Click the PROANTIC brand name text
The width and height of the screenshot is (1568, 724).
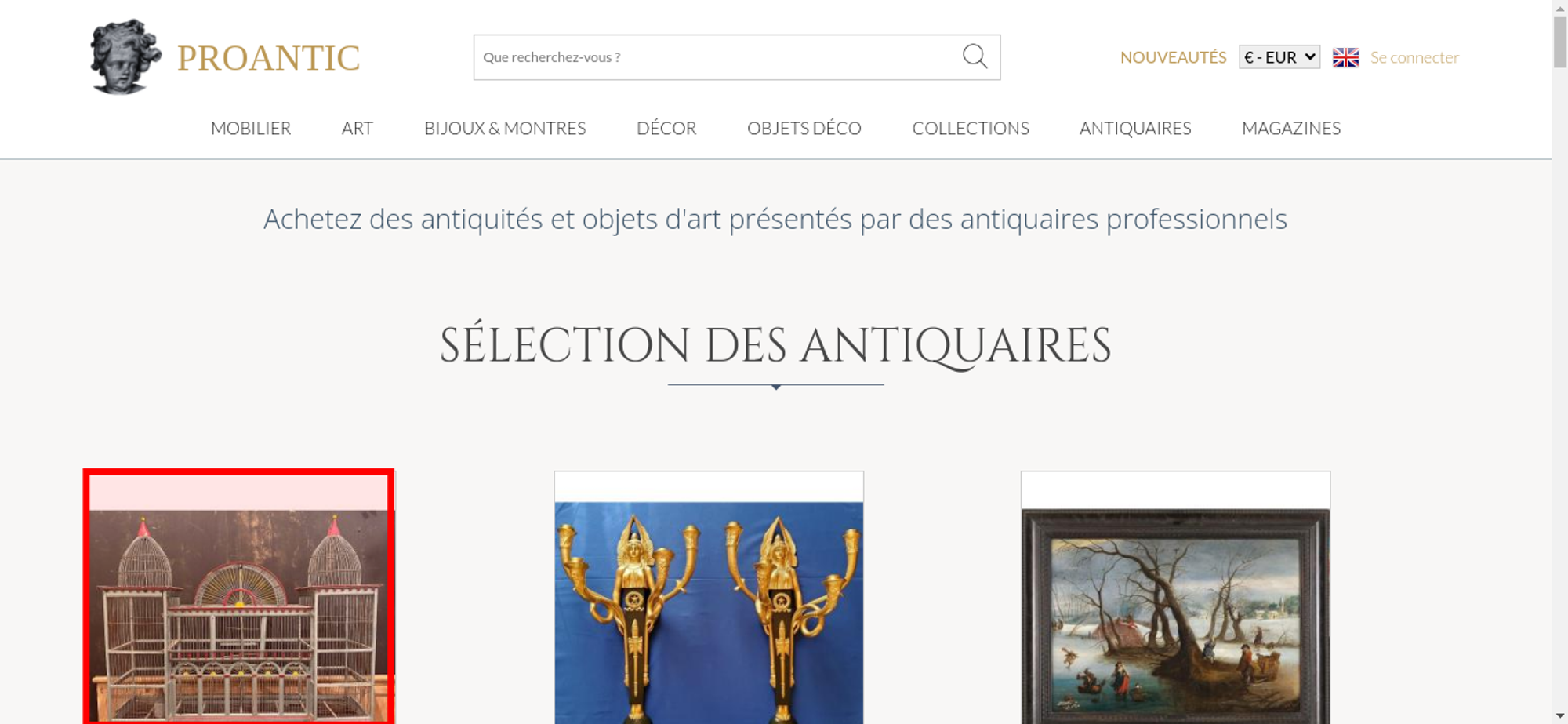point(268,58)
